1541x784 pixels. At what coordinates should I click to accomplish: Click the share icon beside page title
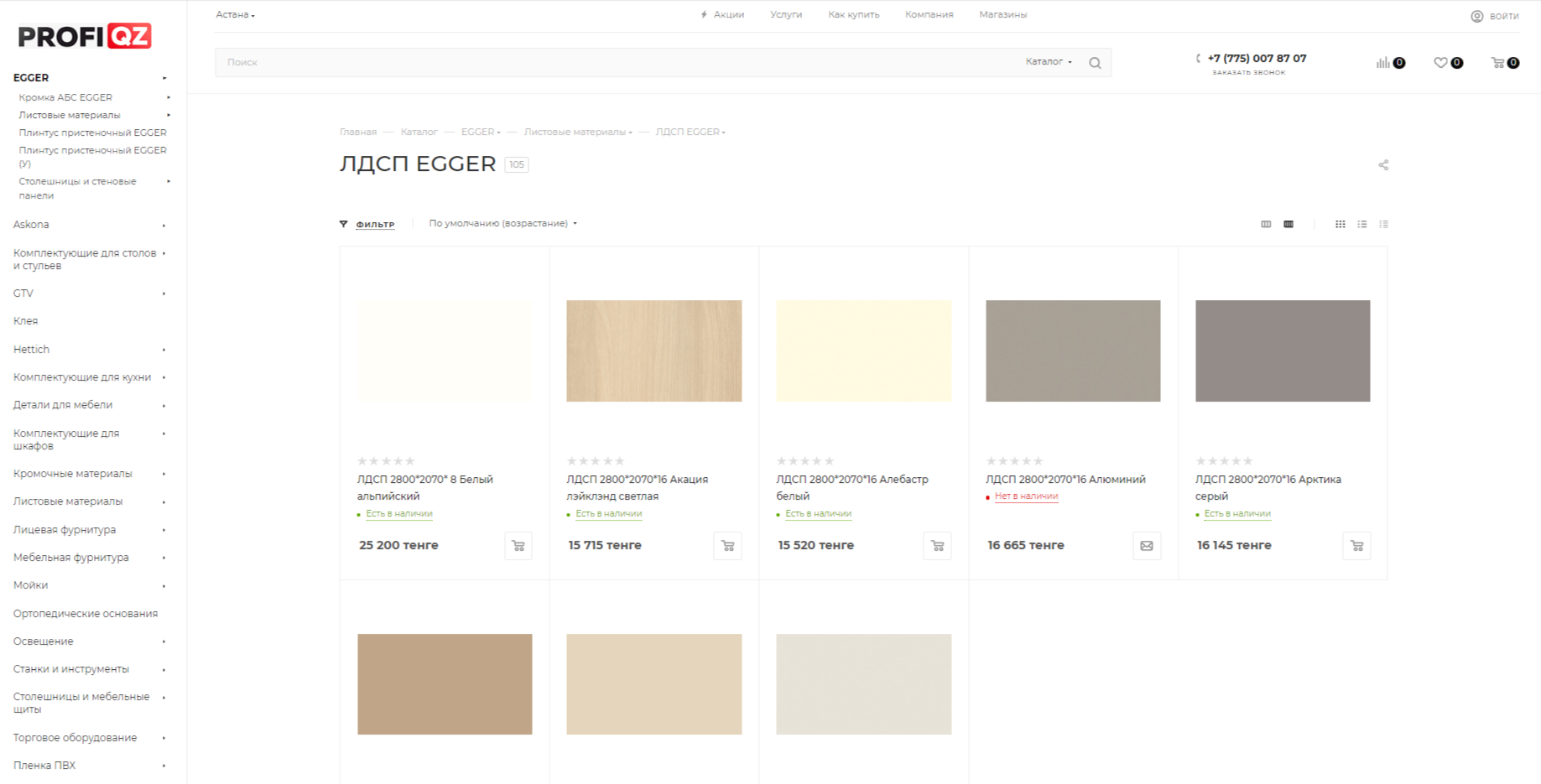click(x=1383, y=165)
